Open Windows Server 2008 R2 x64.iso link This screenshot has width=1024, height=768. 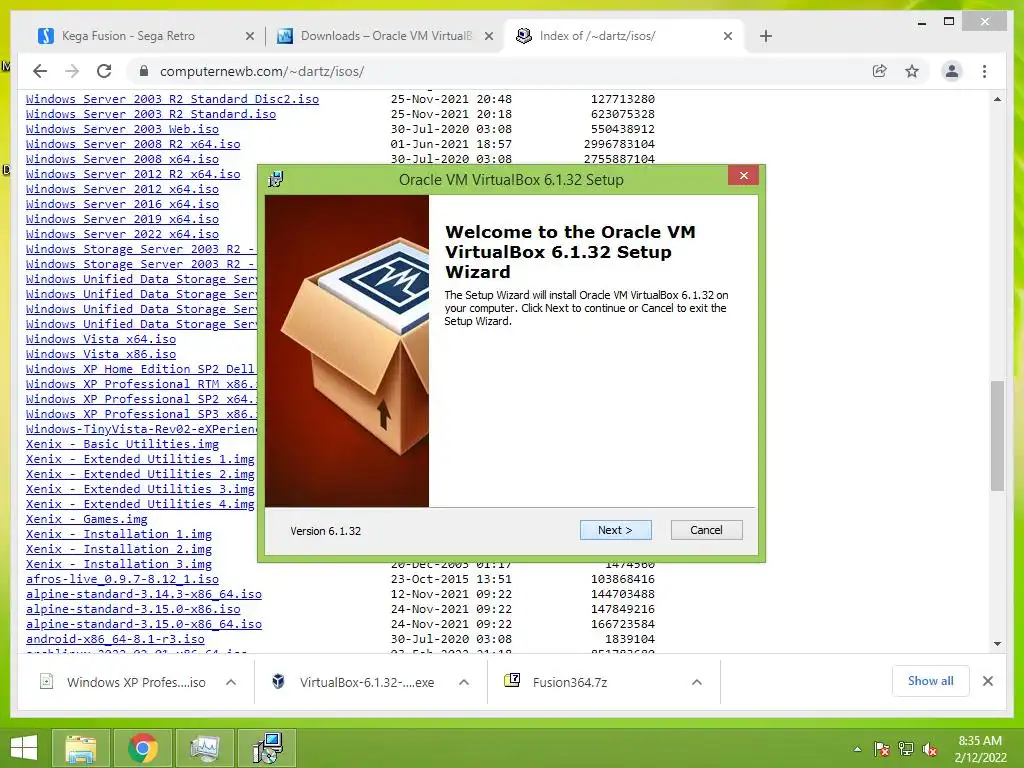pyautogui.click(x=133, y=144)
